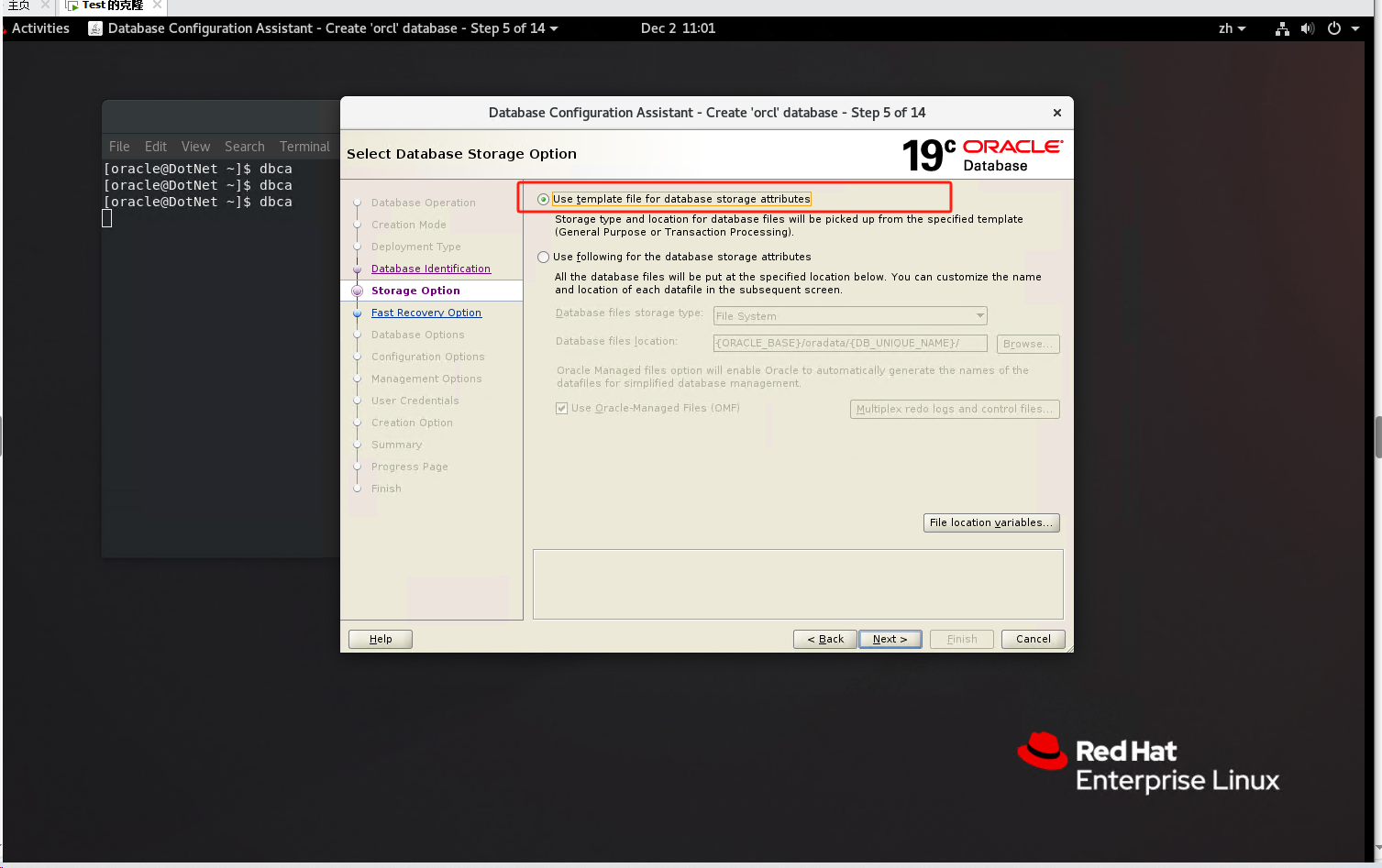1382x868 pixels.
Task: Select the Storage Option step in sidebar
Action: point(415,291)
